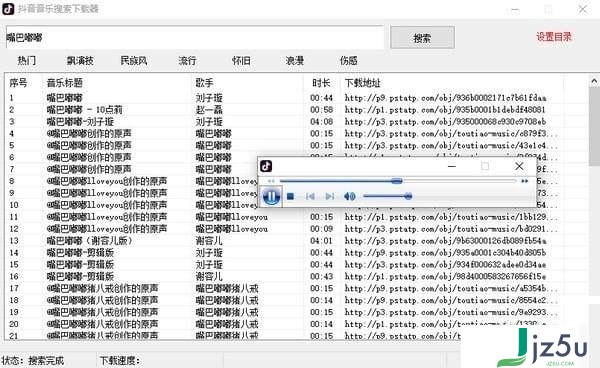Click the TikTok app icon in title bar

(x=8, y=9)
